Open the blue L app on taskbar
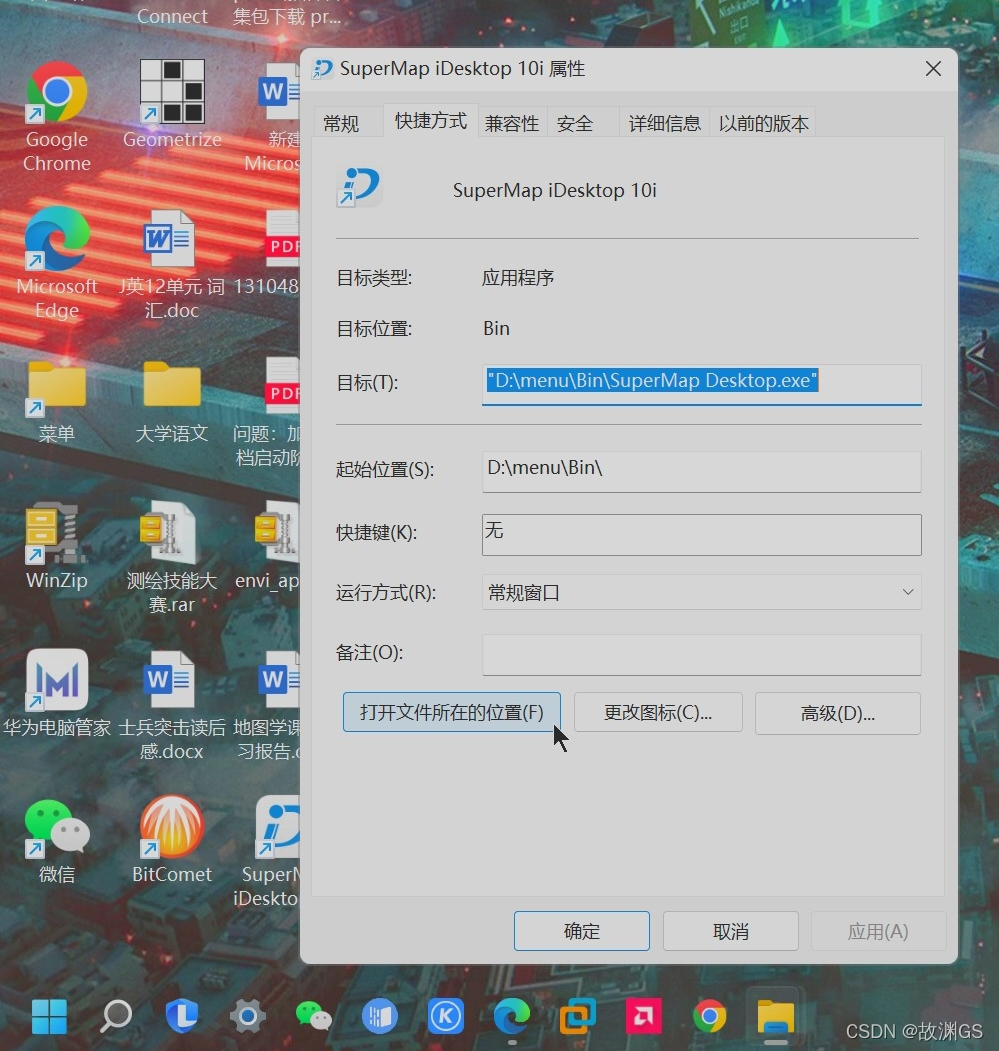The height and width of the screenshot is (1051, 999). pyautogui.click(x=182, y=1015)
